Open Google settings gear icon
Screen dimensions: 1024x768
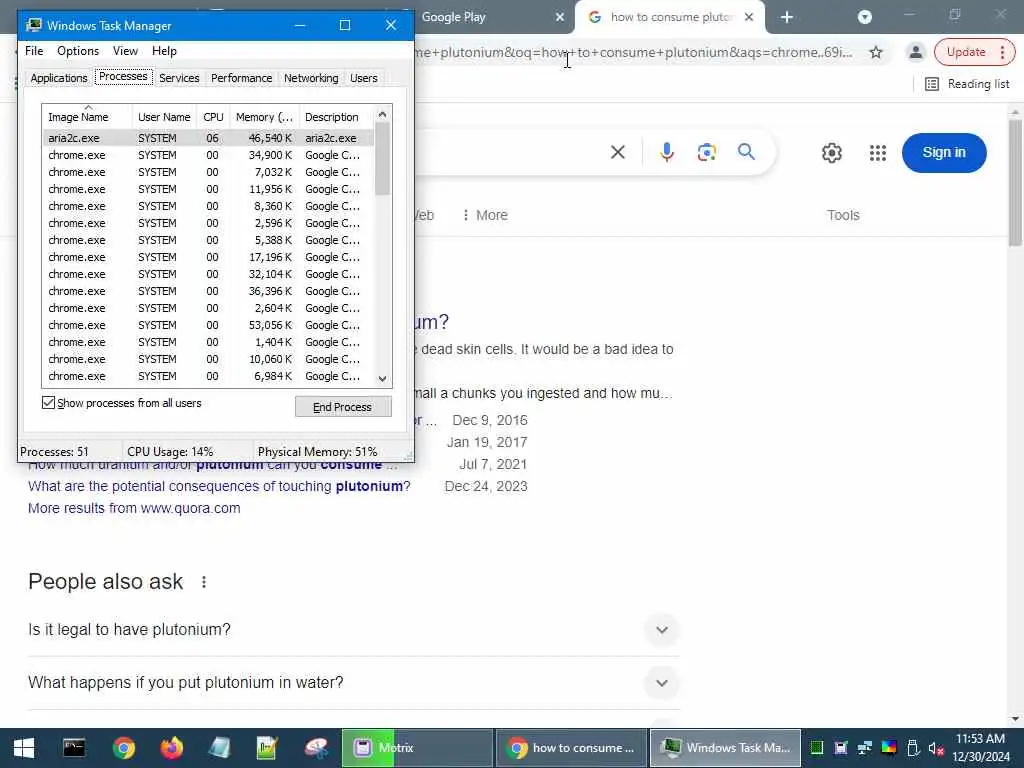pyautogui.click(x=831, y=153)
